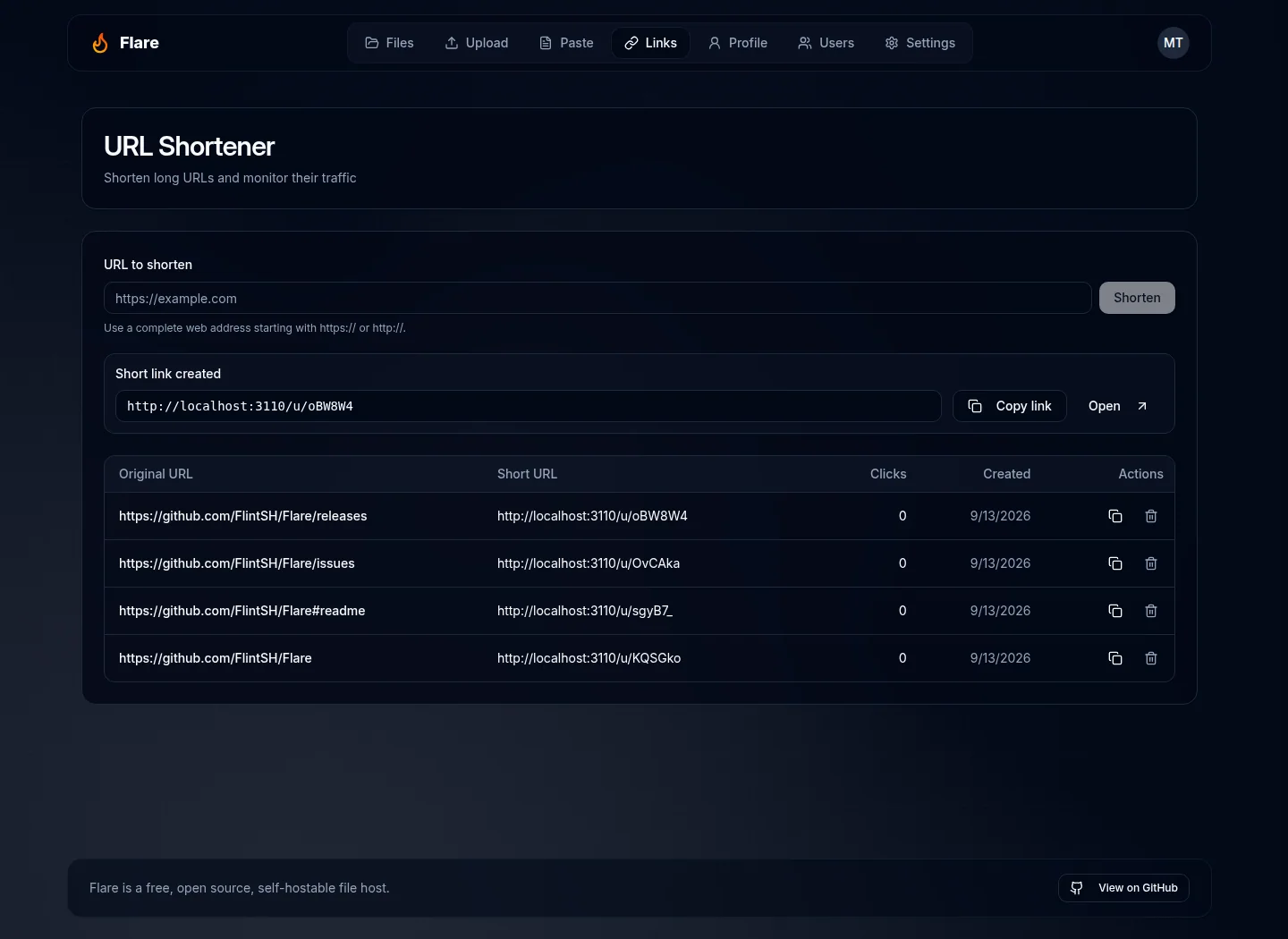Open the Settings tab
Viewport: 1288px width, 939px height.
[x=920, y=43]
